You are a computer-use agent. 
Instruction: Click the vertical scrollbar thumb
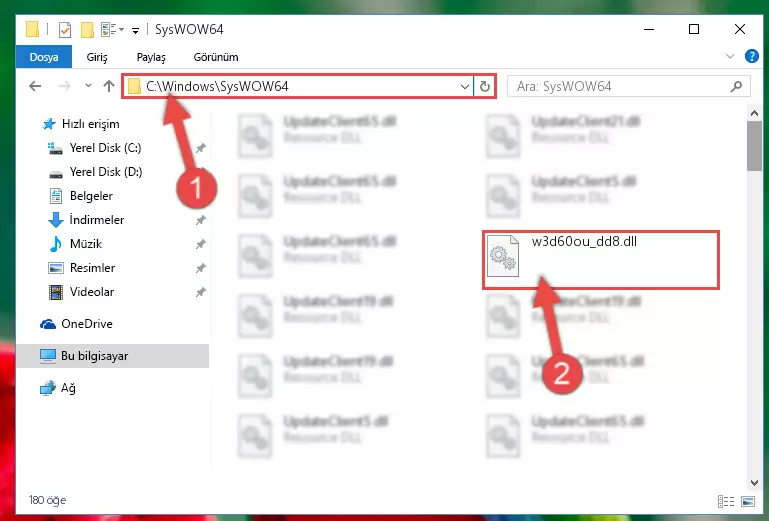point(754,146)
